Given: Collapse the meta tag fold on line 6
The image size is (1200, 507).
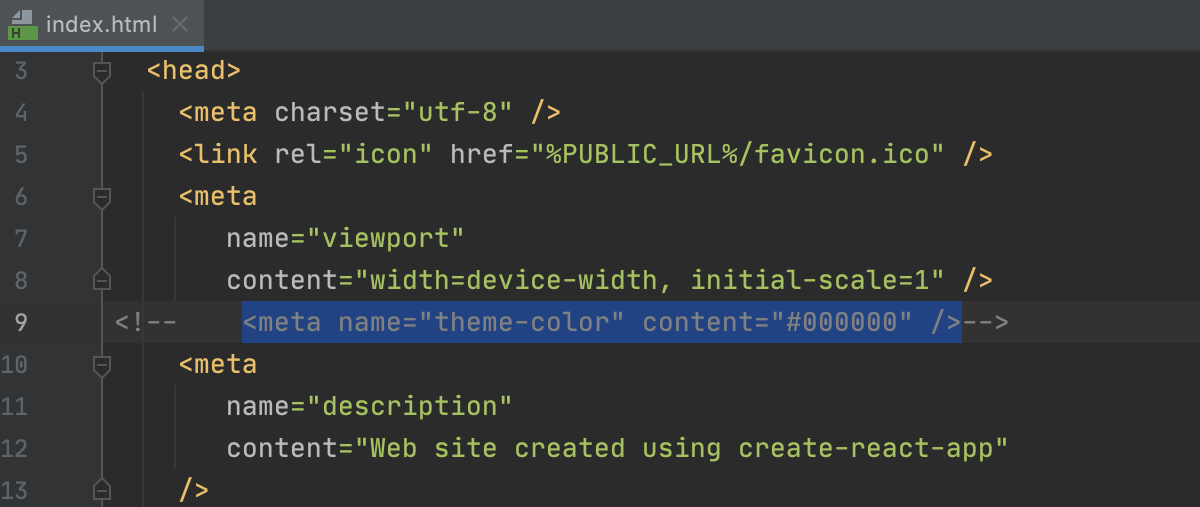Looking at the screenshot, I should 101,197.
